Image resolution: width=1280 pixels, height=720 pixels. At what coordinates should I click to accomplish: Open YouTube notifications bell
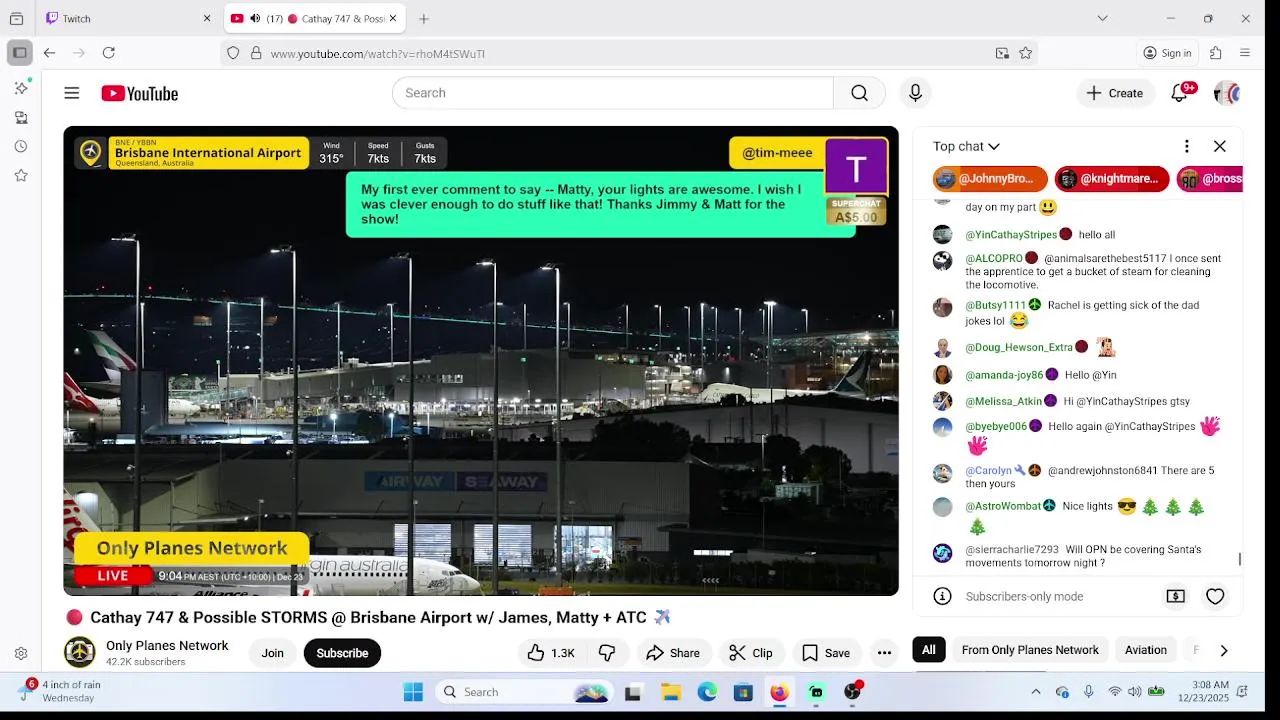(1180, 93)
